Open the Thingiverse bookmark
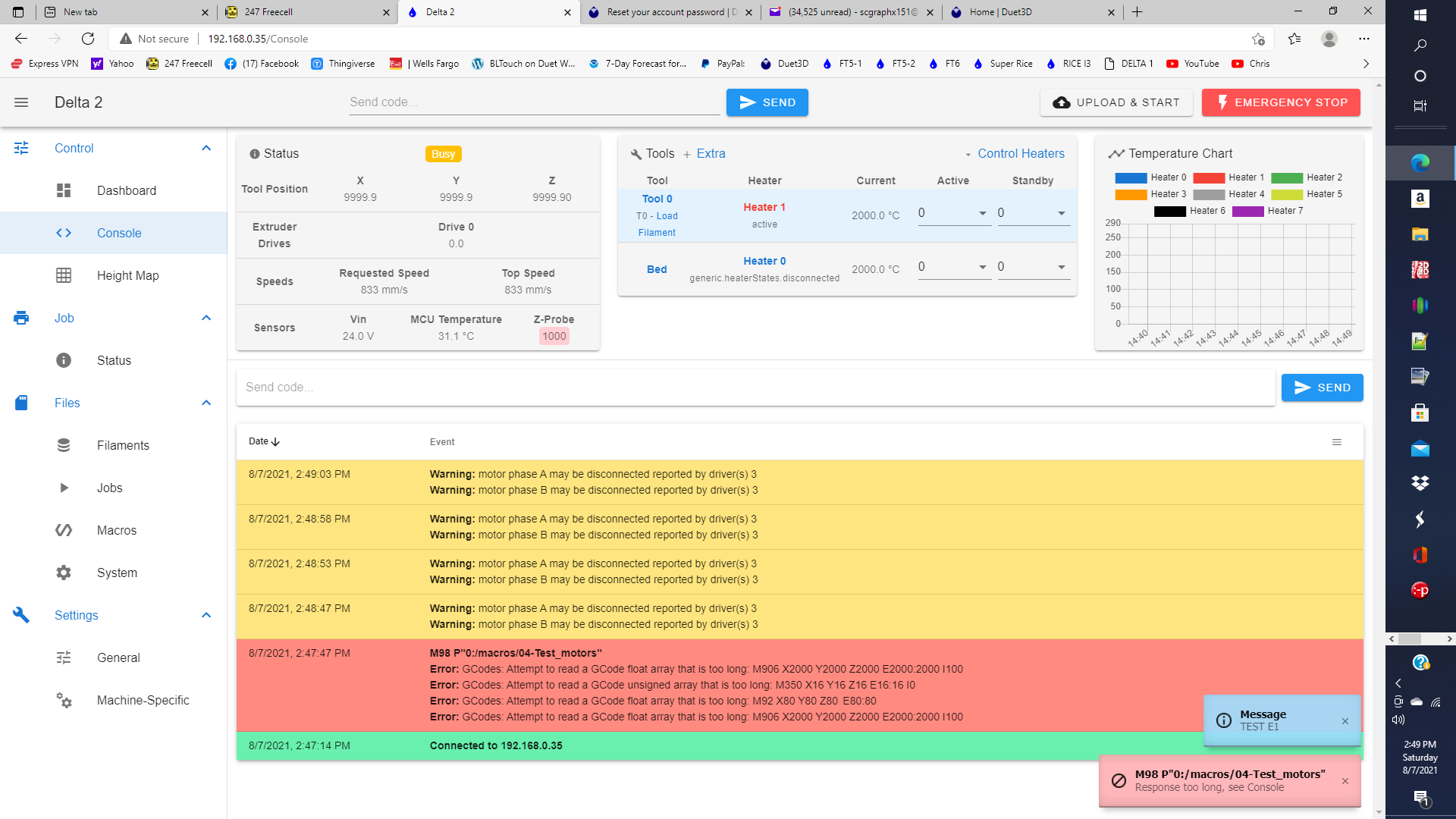The height and width of the screenshot is (819, 1456). pyautogui.click(x=343, y=64)
